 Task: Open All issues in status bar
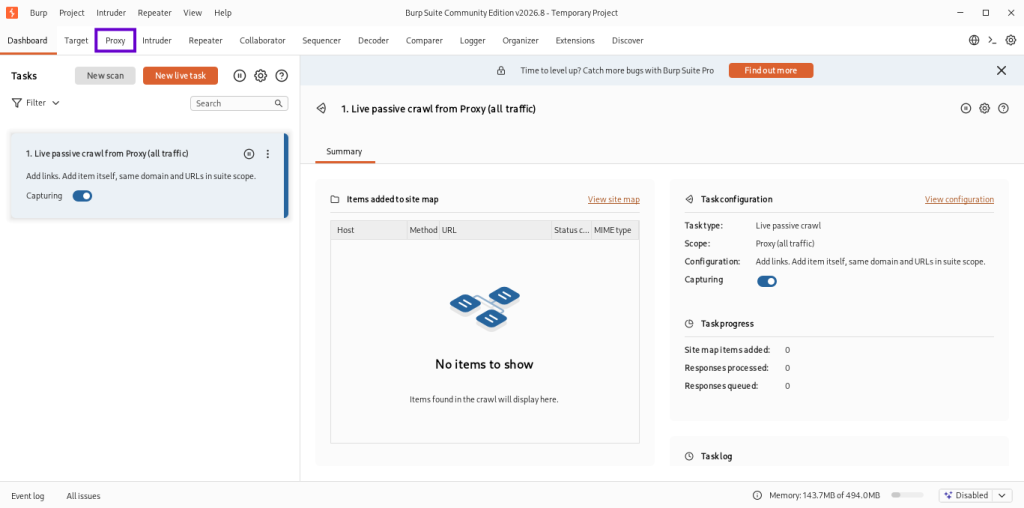pos(84,496)
